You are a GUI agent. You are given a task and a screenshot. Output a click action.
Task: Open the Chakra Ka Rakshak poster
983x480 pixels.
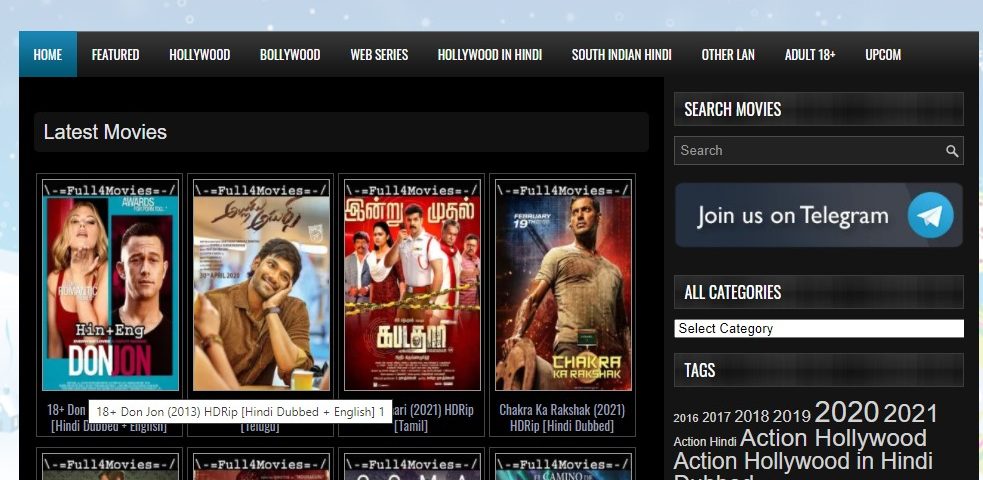pos(564,285)
